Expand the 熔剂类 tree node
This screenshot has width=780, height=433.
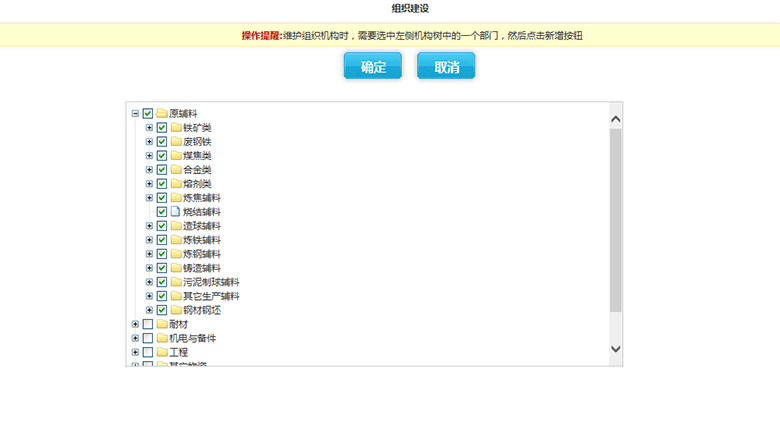[x=149, y=184]
